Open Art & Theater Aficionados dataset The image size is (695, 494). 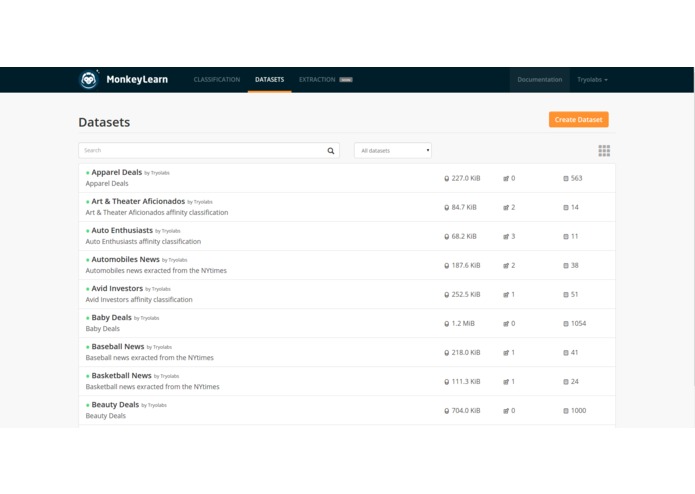[x=138, y=201]
